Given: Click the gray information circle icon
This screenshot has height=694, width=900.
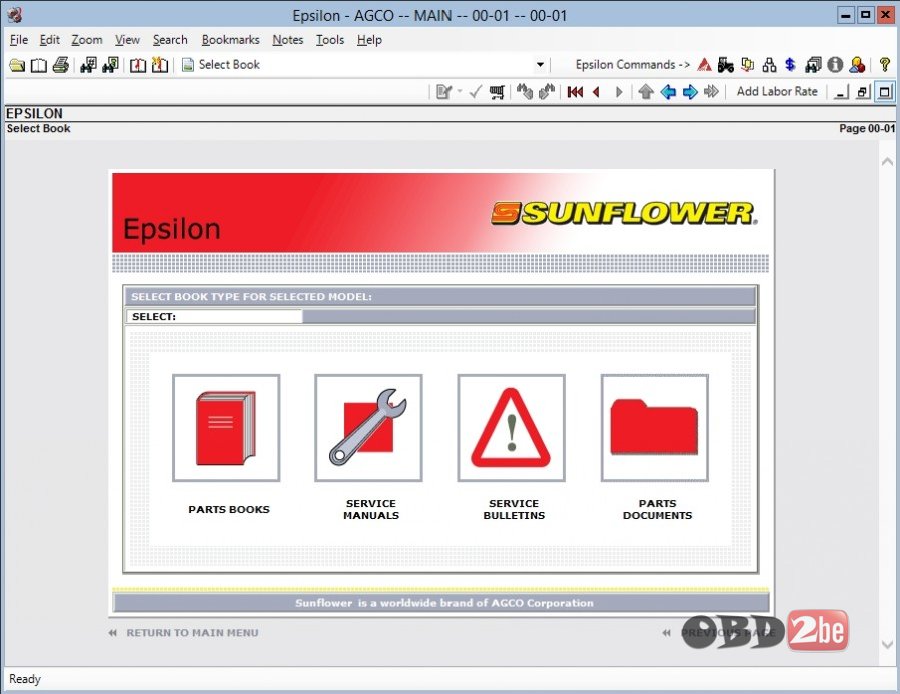Looking at the screenshot, I should coord(835,65).
